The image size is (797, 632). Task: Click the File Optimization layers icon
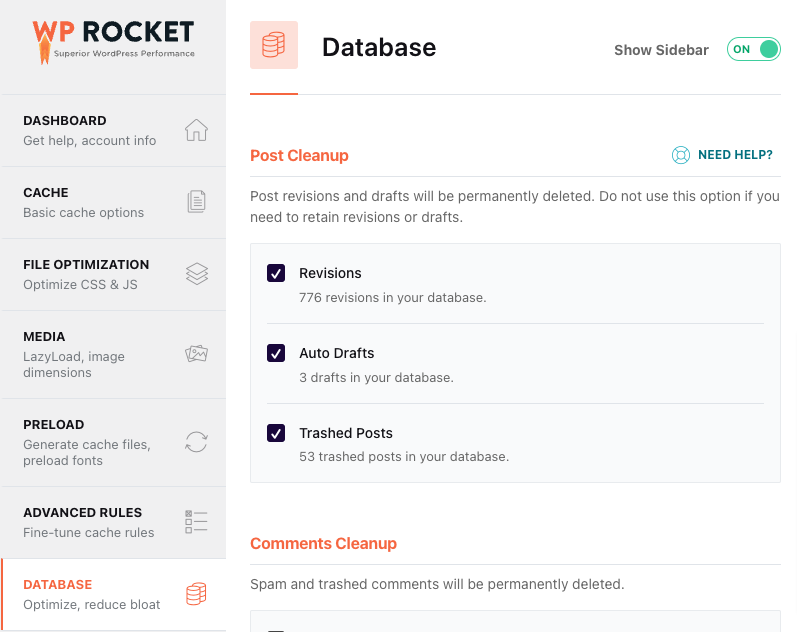pyautogui.click(x=197, y=274)
